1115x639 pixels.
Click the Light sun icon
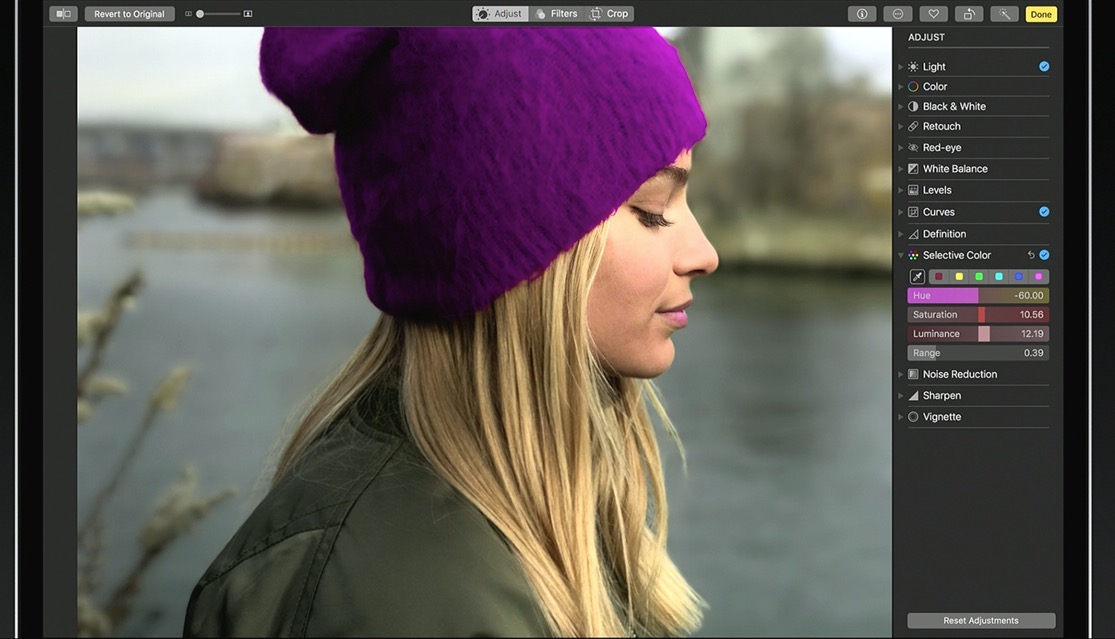tap(913, 66)
